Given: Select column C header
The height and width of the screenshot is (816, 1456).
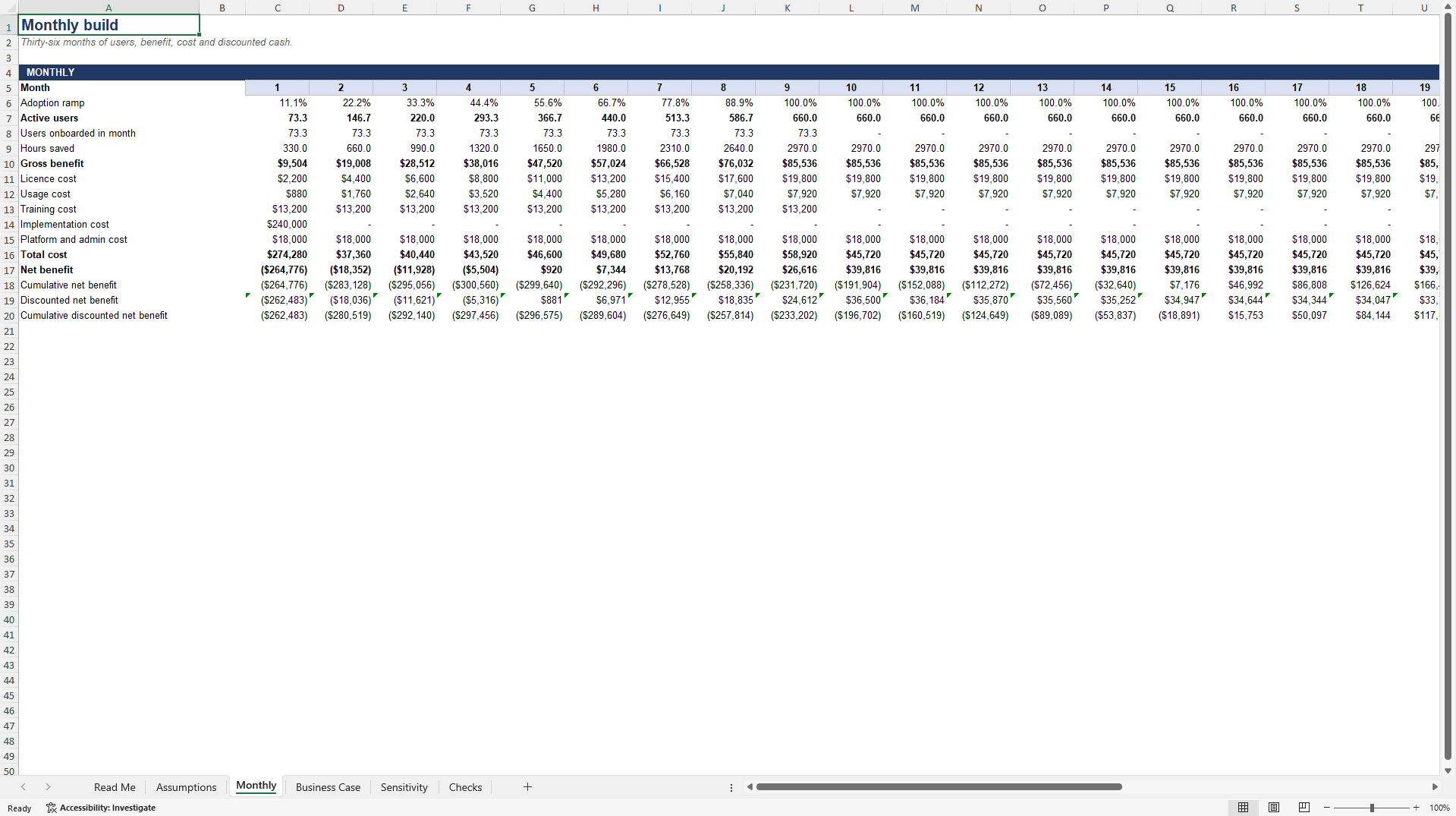Looking at the screenshot, I should point(278,8).
